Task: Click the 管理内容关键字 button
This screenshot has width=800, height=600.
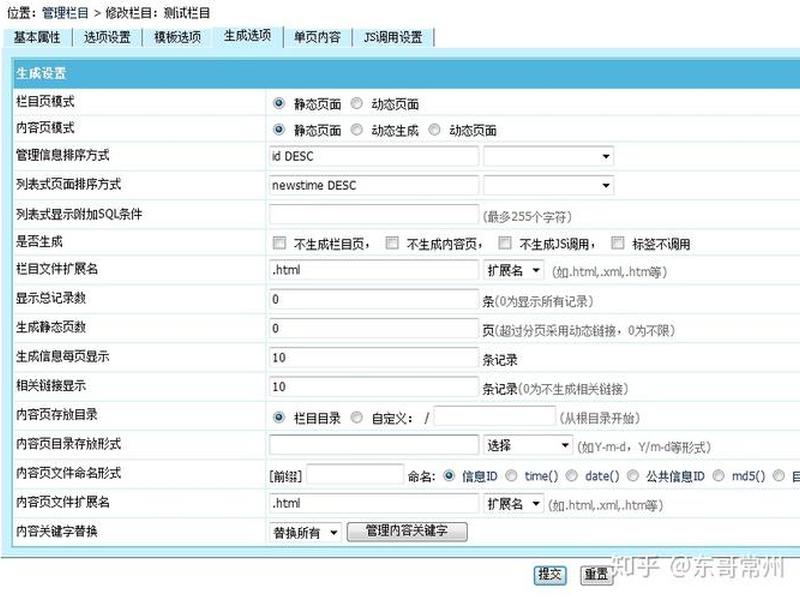Action: click(407, 531)
